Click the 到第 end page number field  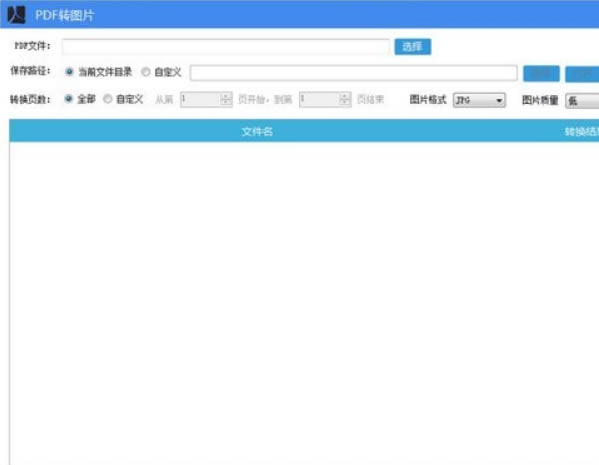pos(320,100)
